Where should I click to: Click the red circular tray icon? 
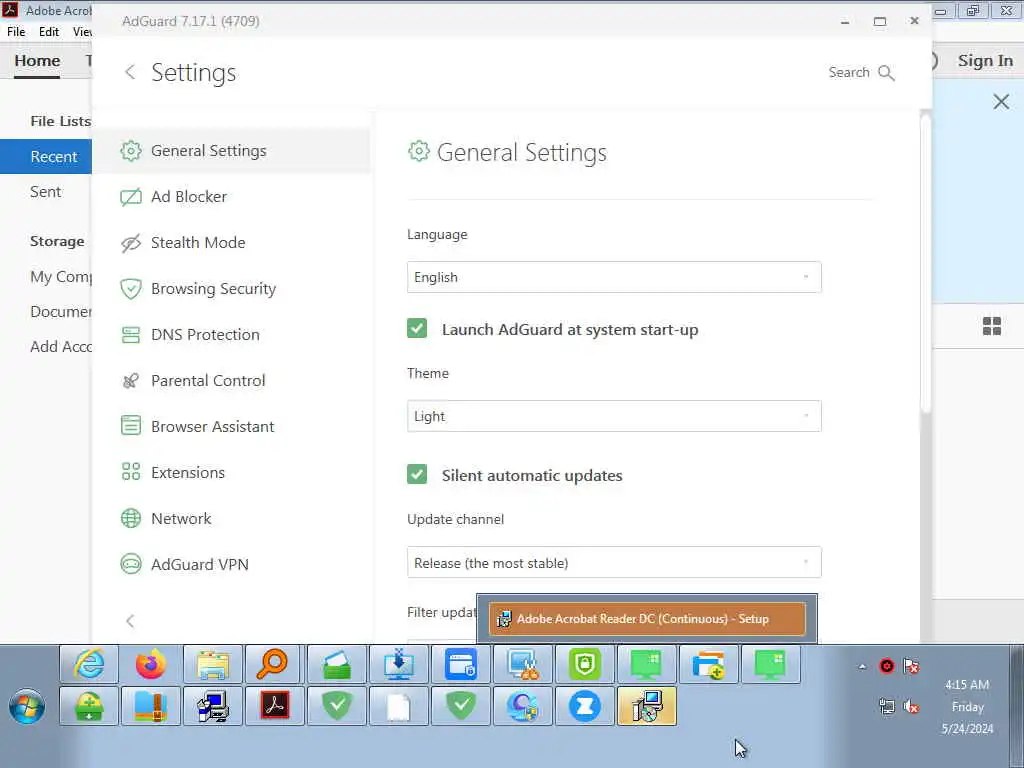point(887,666)
